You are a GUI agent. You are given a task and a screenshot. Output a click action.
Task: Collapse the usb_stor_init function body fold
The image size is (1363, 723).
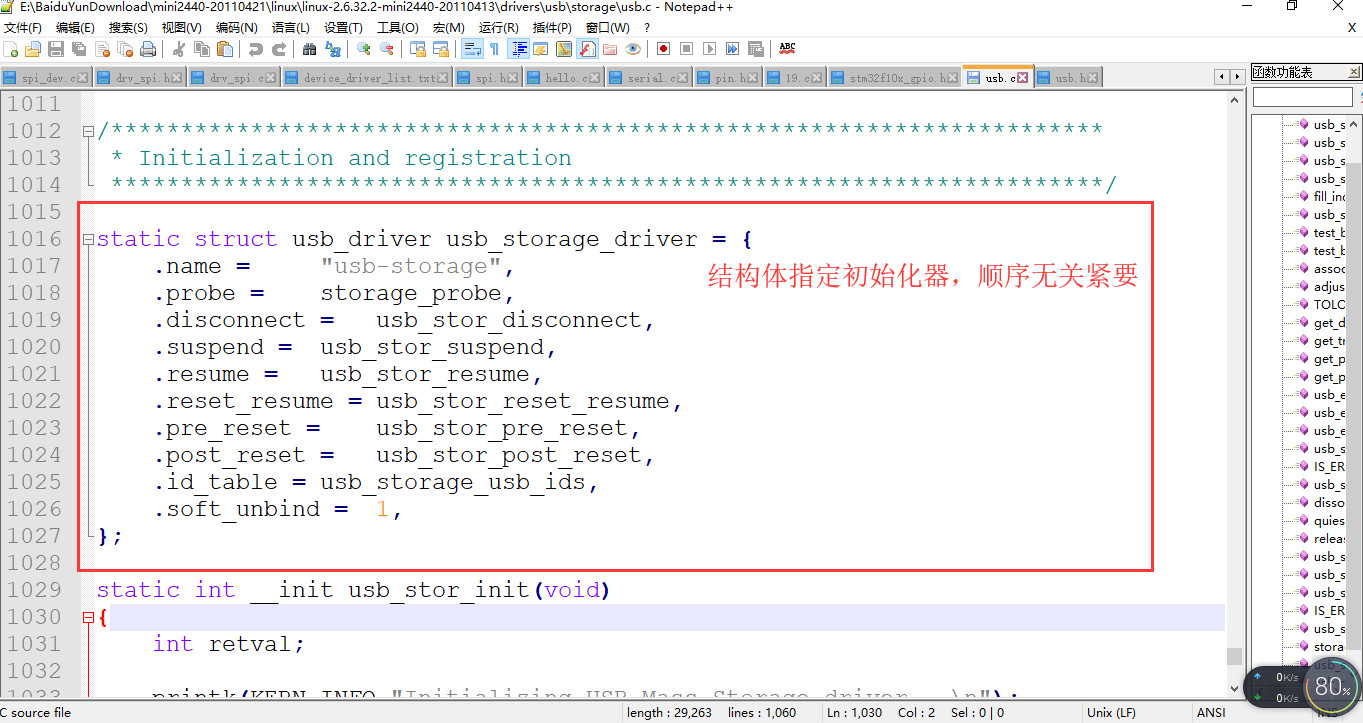point(88,617)
